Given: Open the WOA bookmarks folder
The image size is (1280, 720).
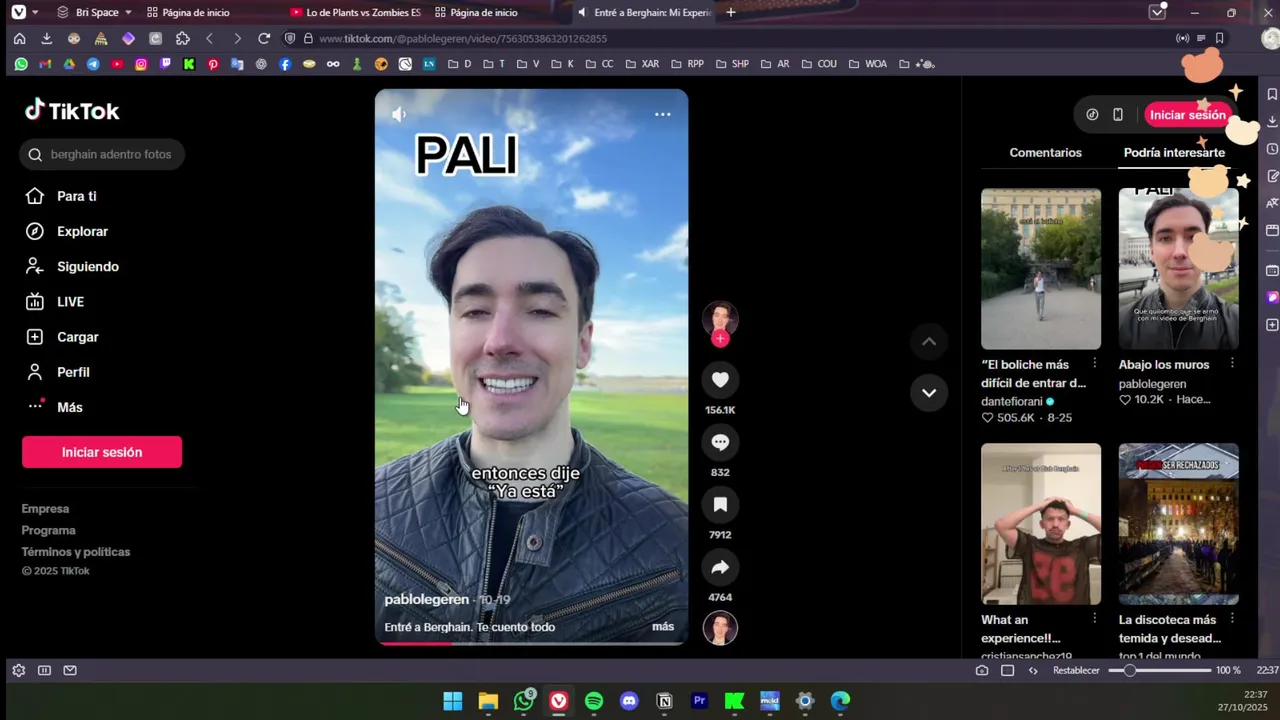Looking at the screenshot, I should [x=867, y=64].
